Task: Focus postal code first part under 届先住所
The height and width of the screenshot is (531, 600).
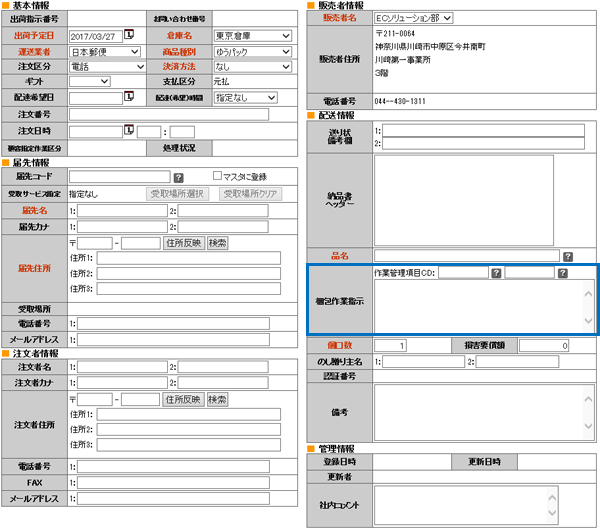Action: pyautogui.click(x=95, y=243)
